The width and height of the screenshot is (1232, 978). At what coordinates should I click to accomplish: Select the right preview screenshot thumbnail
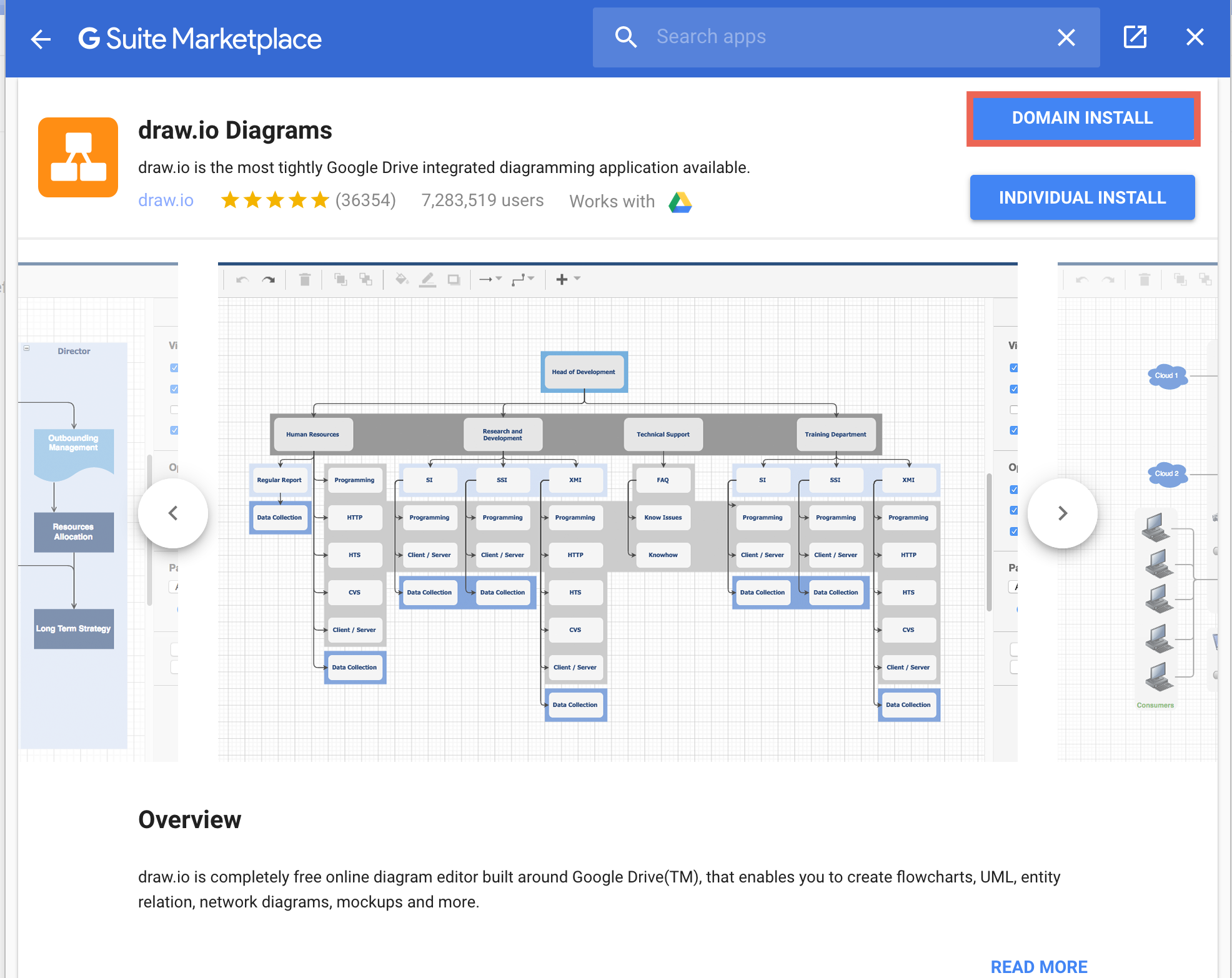click(1137, 511)
